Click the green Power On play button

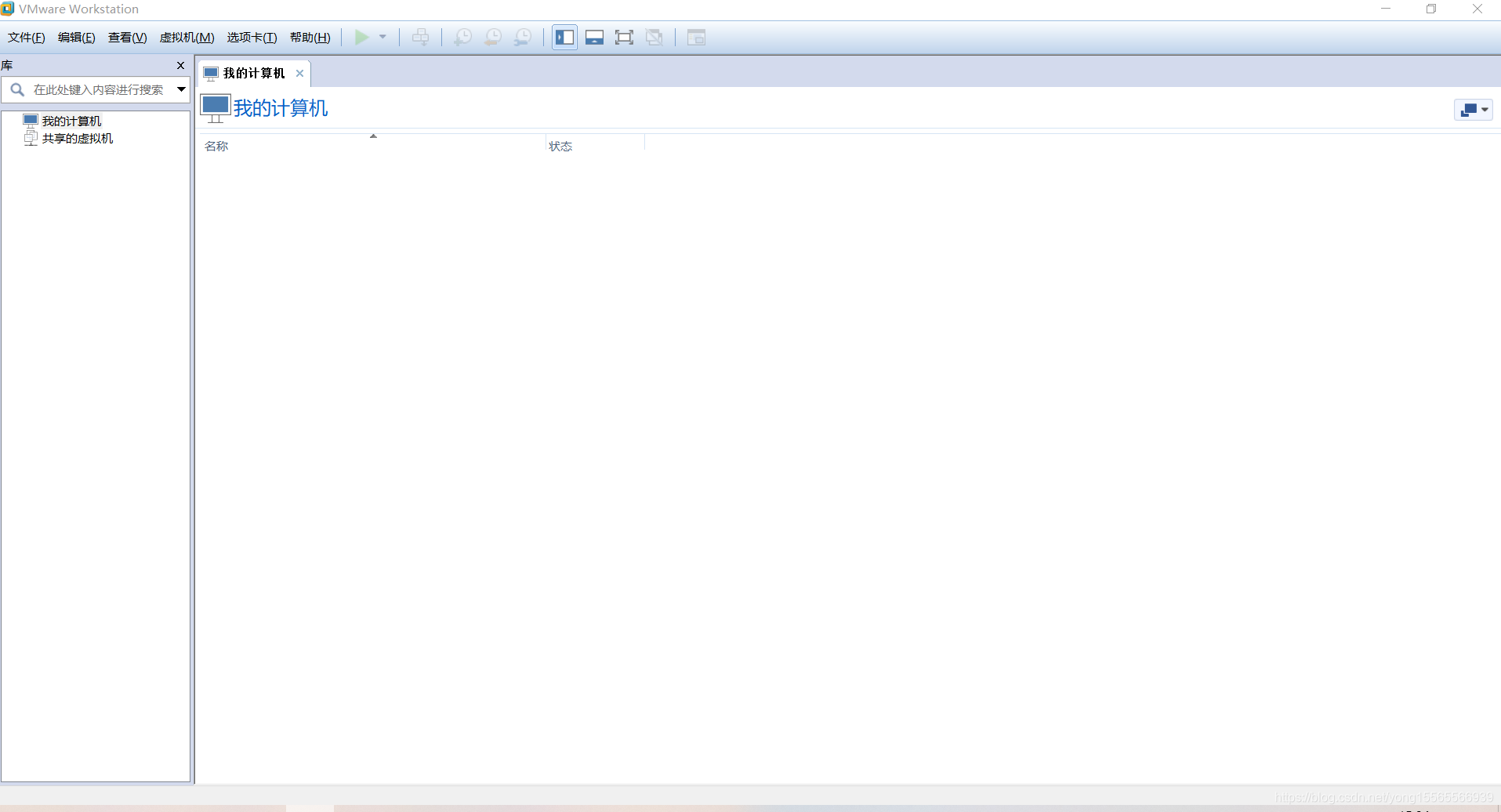point(361,38)
